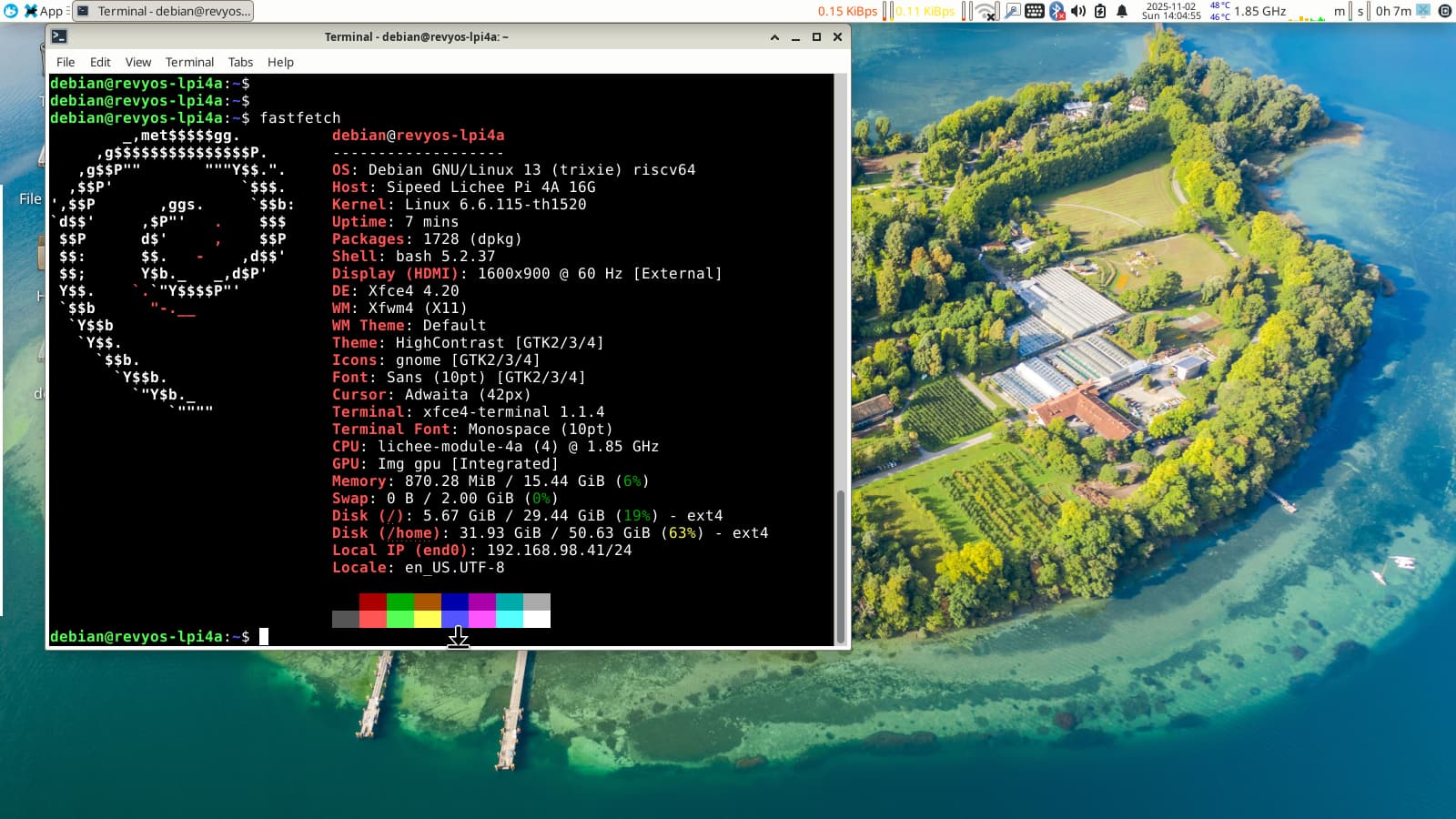Open the Whisker menu launcher icon
This screenshot has width=1456, height=819.
pos(11,11)
